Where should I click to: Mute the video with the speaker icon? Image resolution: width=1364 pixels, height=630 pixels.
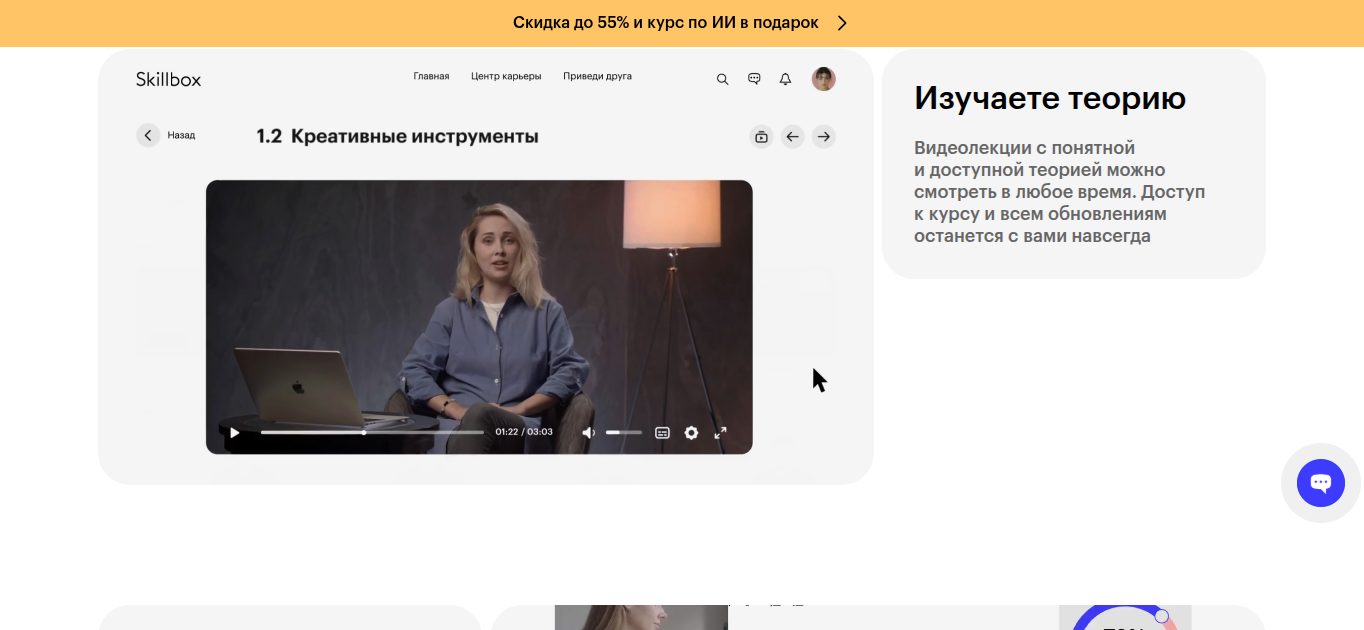589,433
